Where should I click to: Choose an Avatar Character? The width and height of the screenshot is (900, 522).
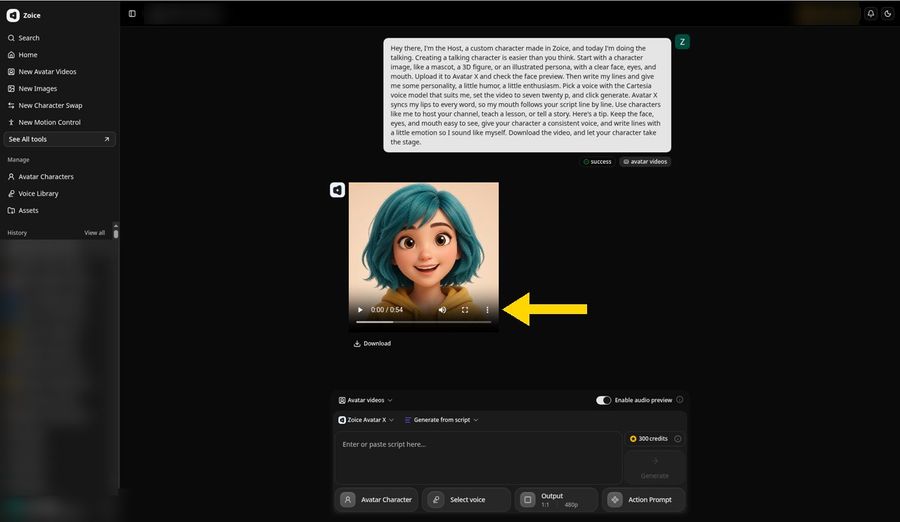click(x=377, y=500)
